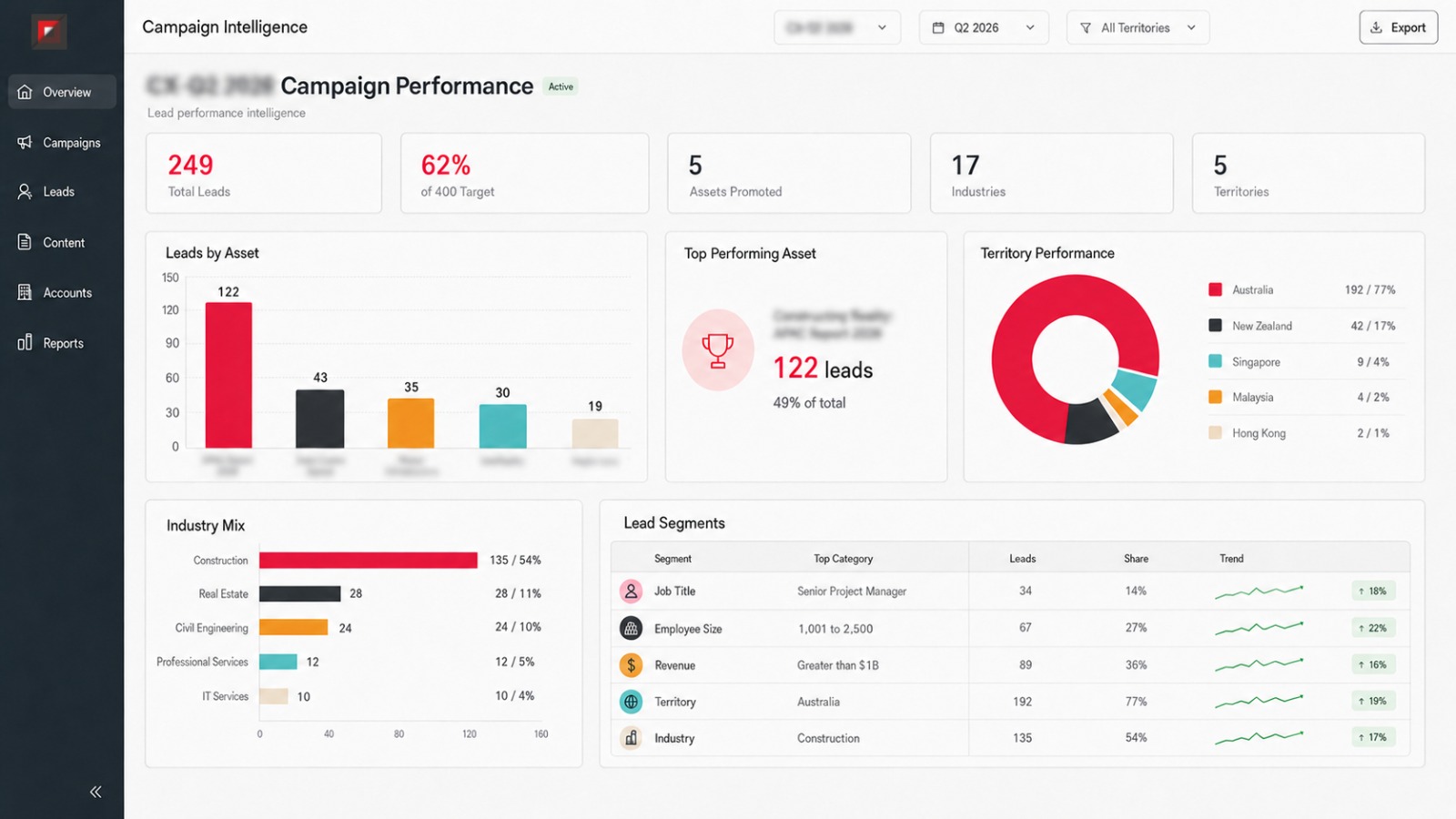Click the New Zealand dark legend swatch
Screen dimensions: 1456x819
[x=1215, y=325]
